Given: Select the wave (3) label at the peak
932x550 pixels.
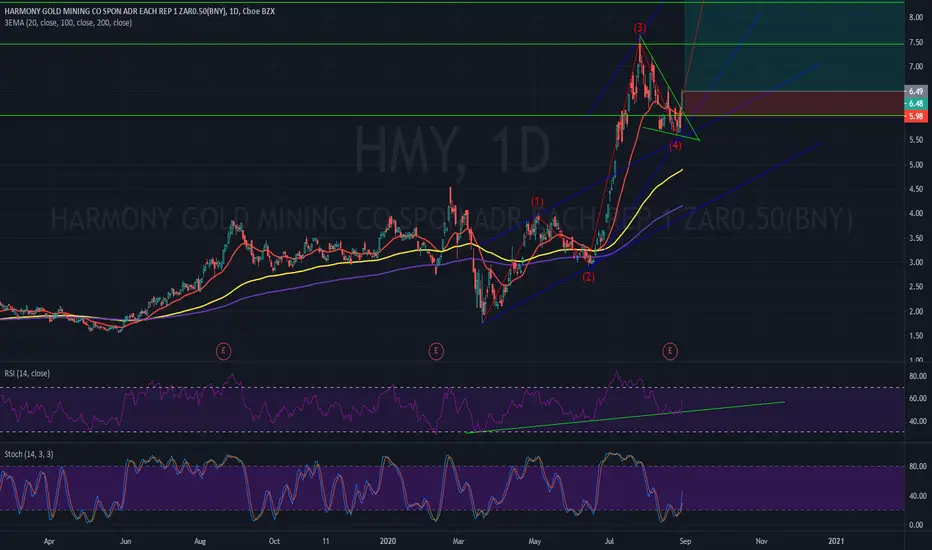Looking at the screenshot, I should click(x=640, y=27).
